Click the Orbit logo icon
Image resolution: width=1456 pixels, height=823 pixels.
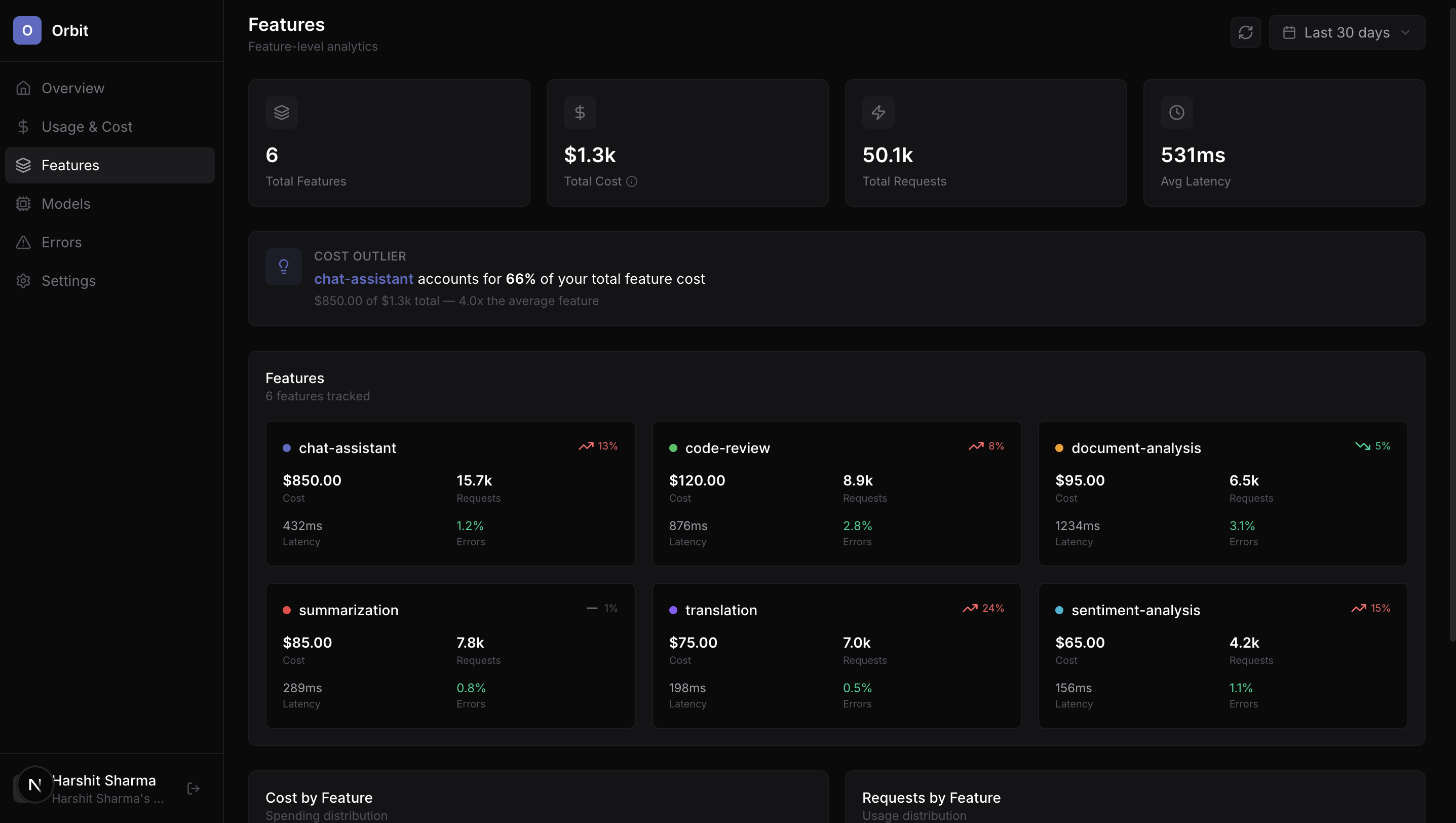tap(27, 30)
